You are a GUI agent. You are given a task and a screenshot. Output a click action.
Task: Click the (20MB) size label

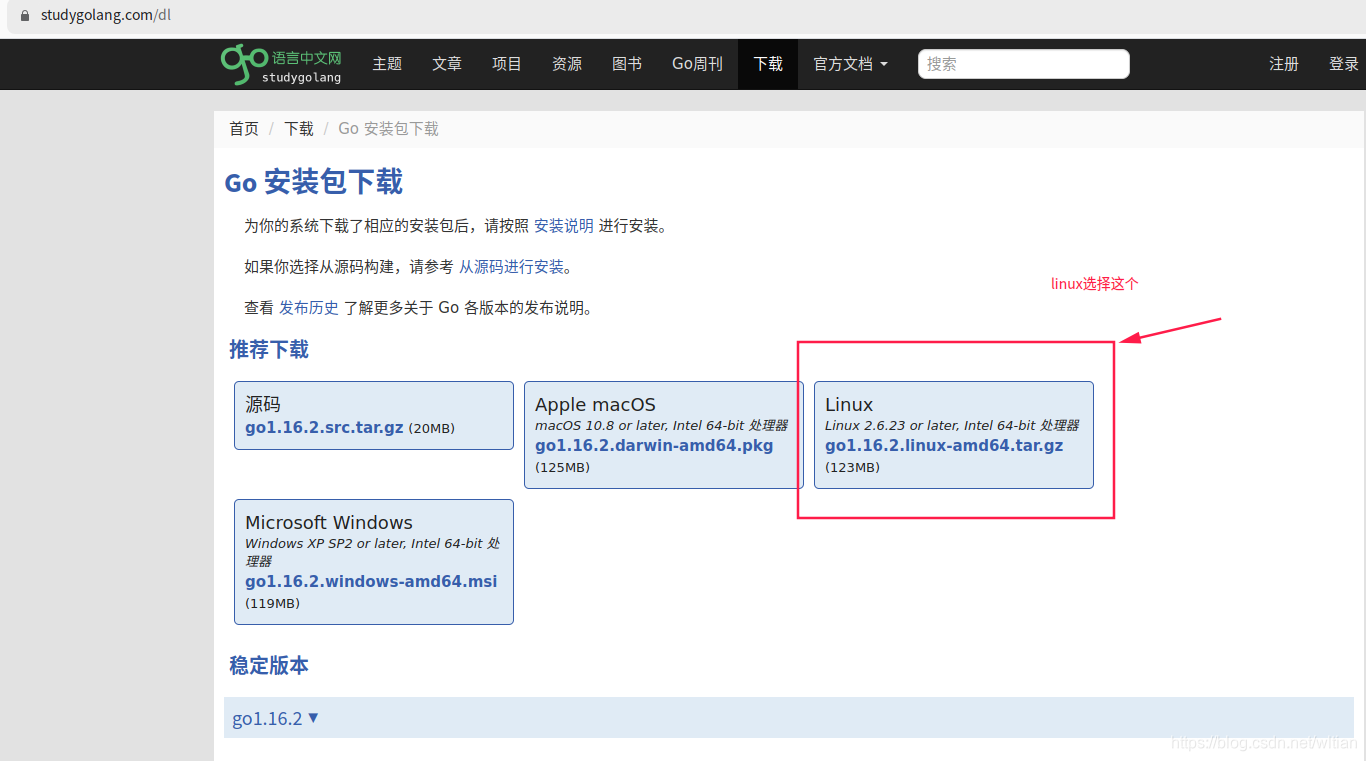(x=431, y=429)
